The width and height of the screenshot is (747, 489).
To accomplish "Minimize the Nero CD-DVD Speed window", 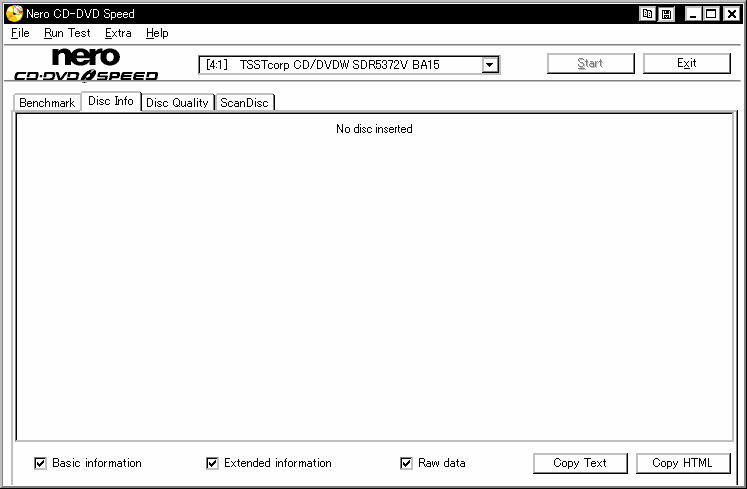I will 693,14.
